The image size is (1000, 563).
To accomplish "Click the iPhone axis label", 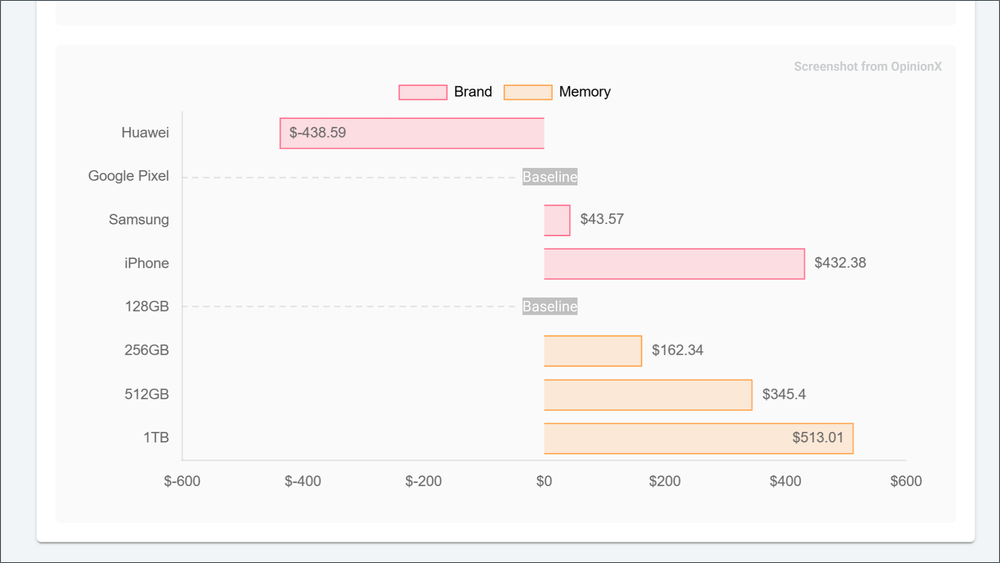I will pos(147,263).
